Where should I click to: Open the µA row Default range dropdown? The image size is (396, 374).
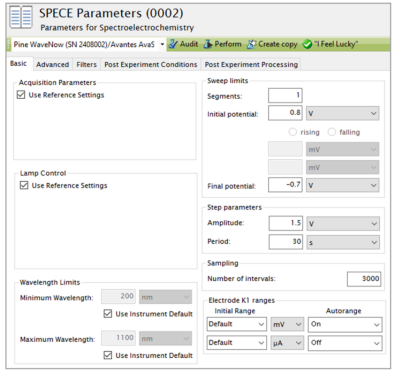[236, 343]
